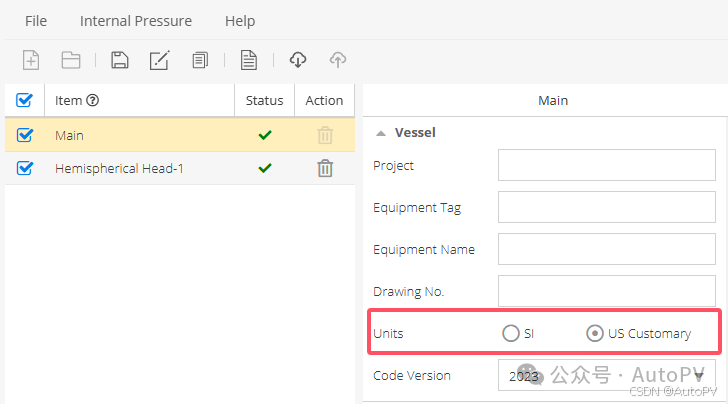
Task: Collapse the Vessel section
Action: tap(381, 132)
